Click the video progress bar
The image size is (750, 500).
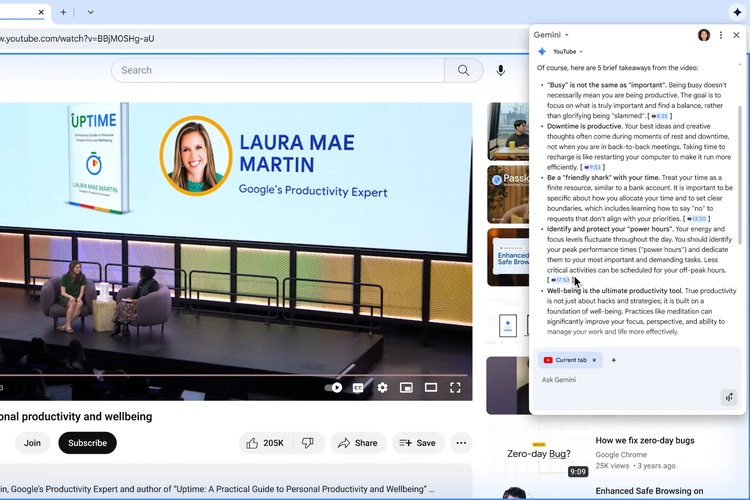[x=234, y=375]
